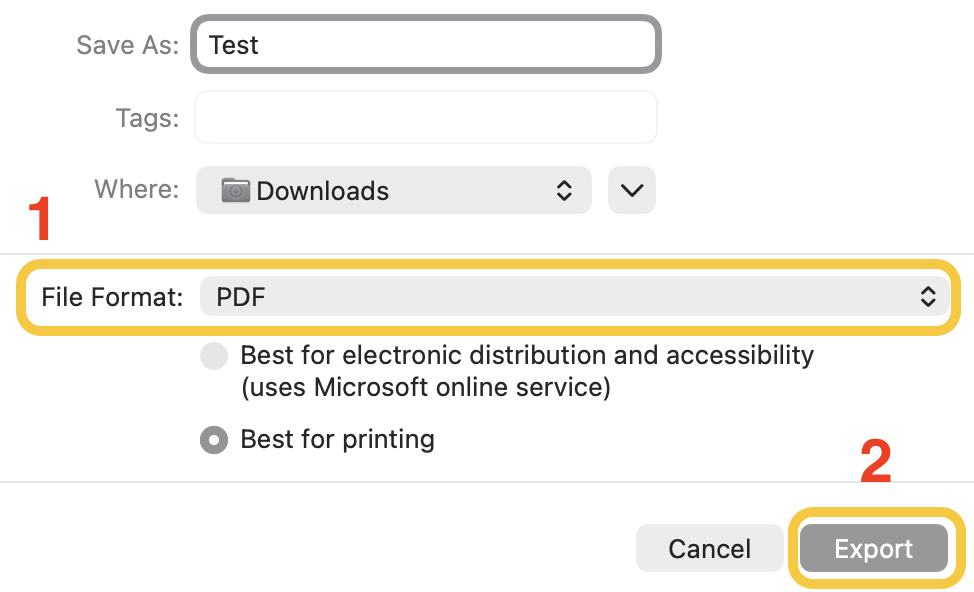This screenshot has height=592, width=974.
Task: Select the Best for printing radio button
Action: (214, 440)
